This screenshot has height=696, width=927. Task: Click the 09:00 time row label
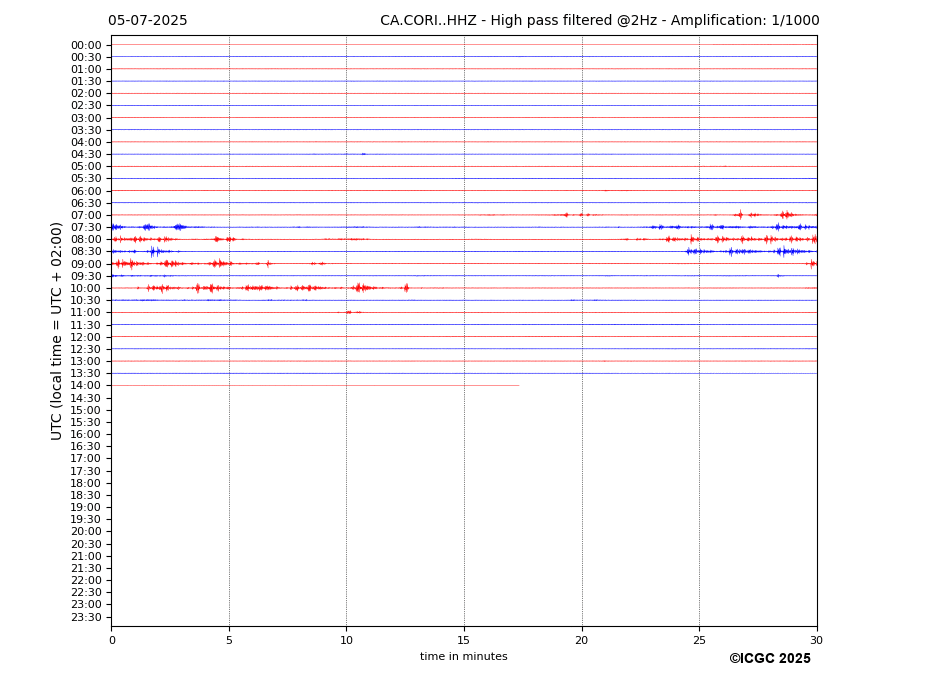86,264
